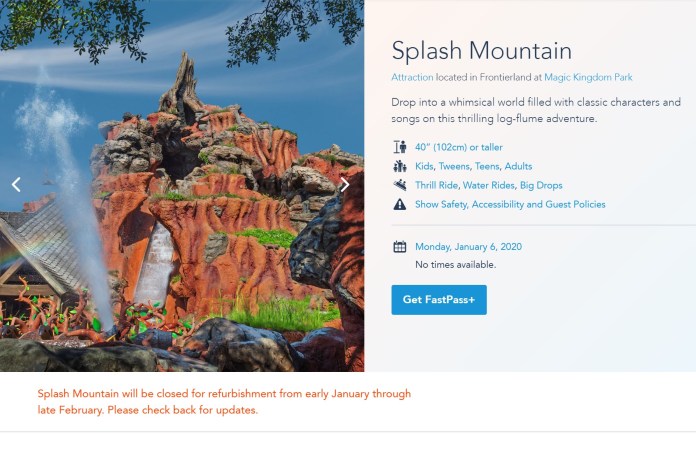Select the Big Drops link
696x461 pixels.
coord(540,185)
